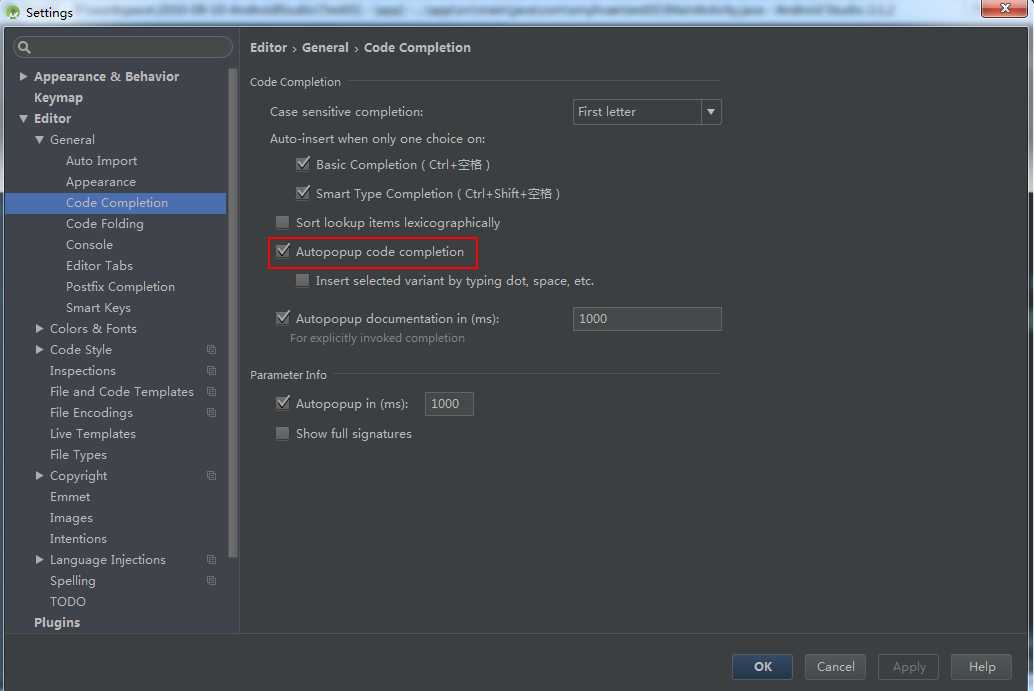This screenshot has height=691, width=1034.
Task: Toggle Autopopup documentation checkbox
Action: pos(282,318)
